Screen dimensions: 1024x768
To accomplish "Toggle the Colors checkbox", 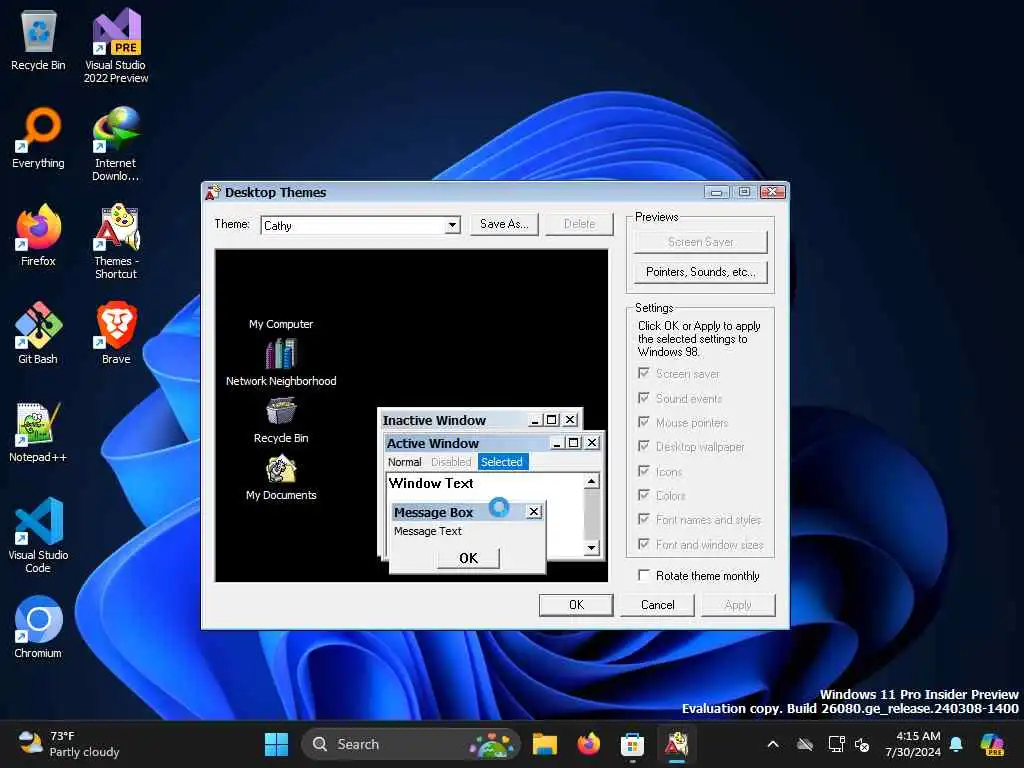I will click(x=644, y=495).
